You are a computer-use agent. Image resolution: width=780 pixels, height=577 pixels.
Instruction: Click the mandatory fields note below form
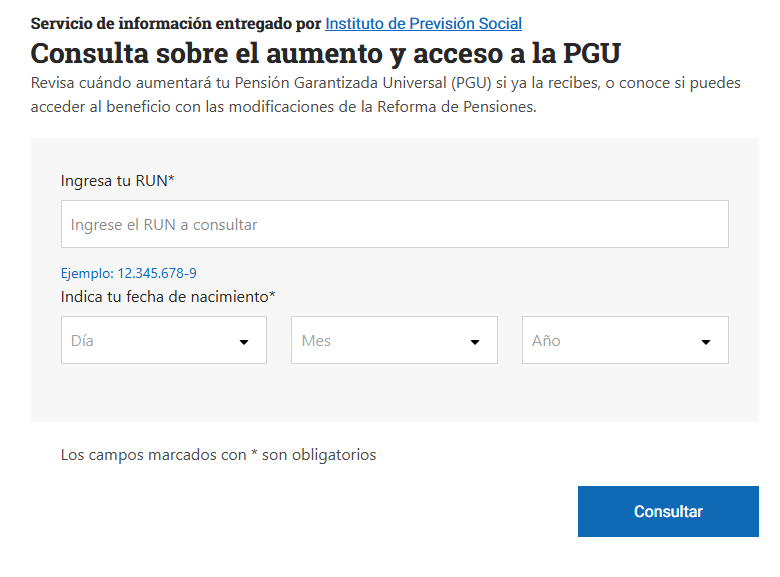click(218, 455)
